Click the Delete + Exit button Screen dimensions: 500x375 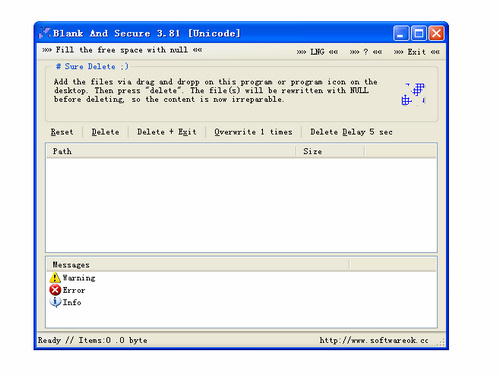pyautogui.click(x=167, y=132)
